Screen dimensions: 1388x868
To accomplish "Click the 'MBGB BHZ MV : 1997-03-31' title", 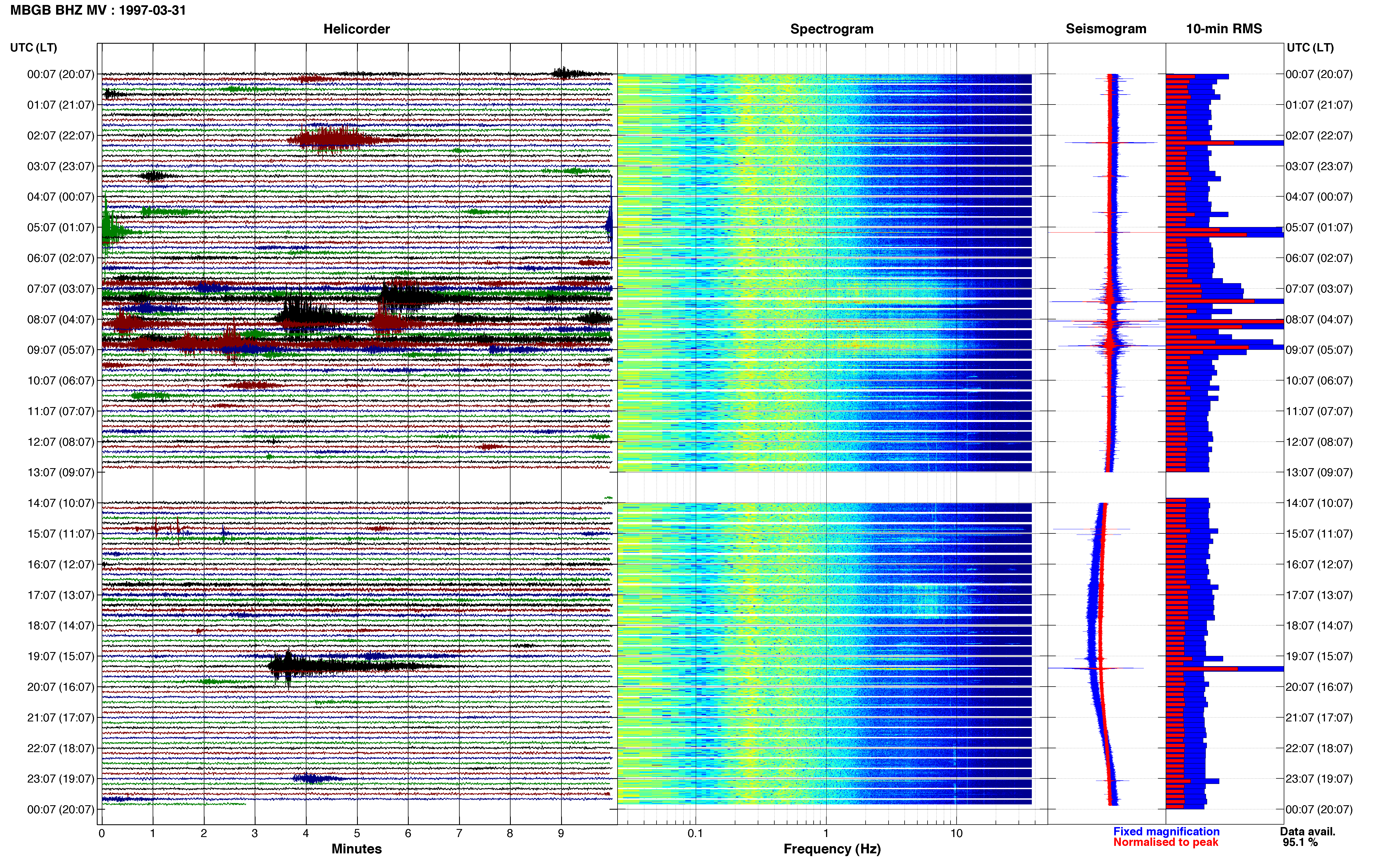I will [98, 10].
